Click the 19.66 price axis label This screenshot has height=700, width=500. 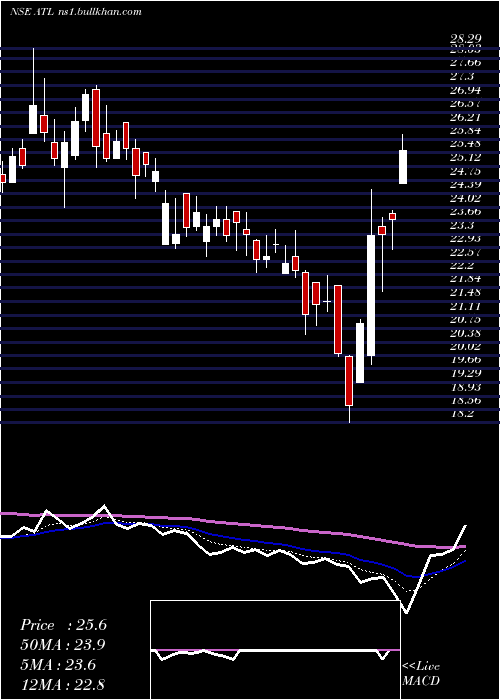[x=466, y=359]
